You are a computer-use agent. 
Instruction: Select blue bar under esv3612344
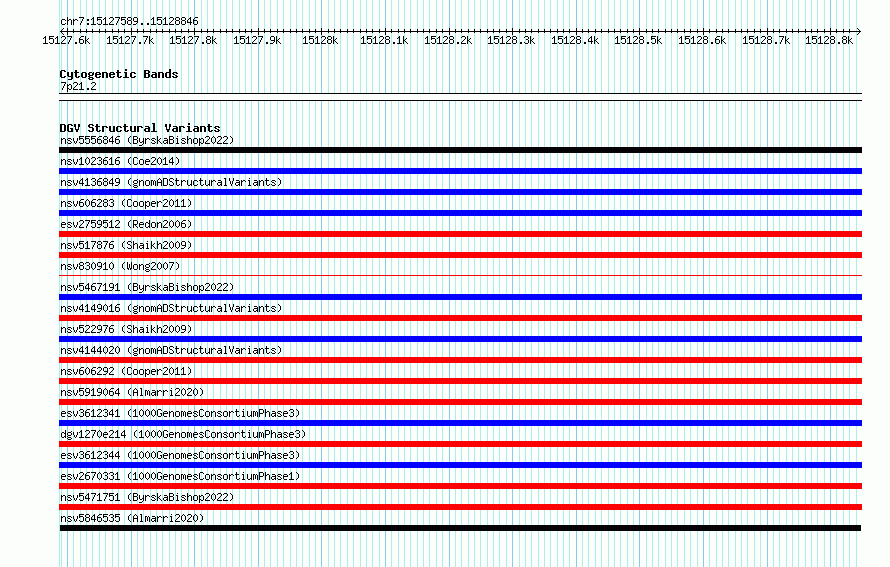tap(460, 465)
